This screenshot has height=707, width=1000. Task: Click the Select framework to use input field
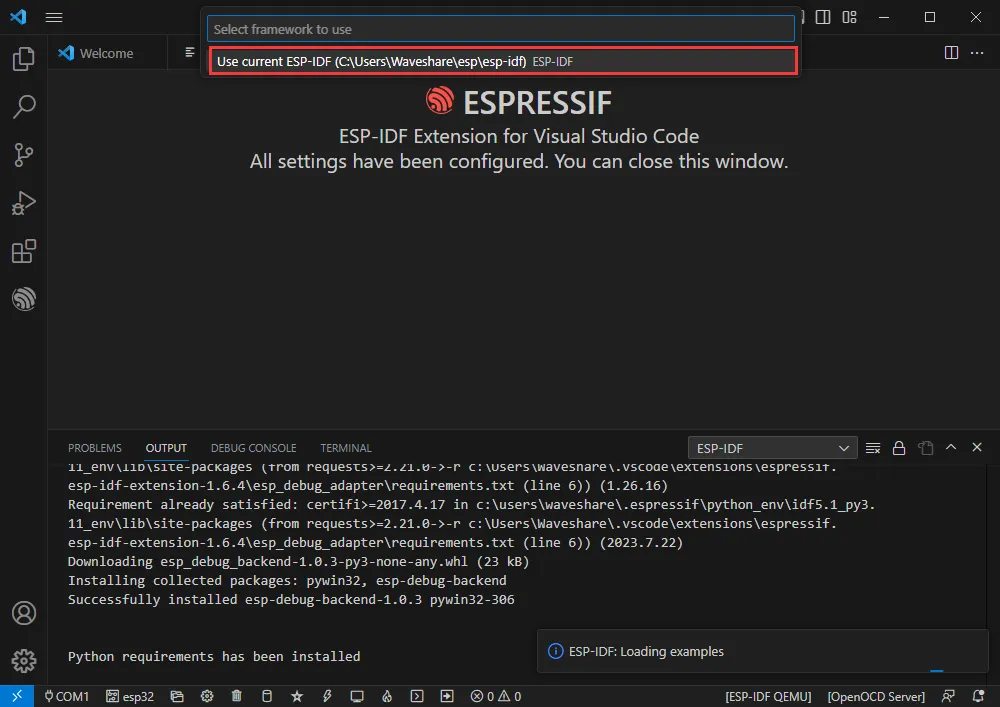pos(500,27)
